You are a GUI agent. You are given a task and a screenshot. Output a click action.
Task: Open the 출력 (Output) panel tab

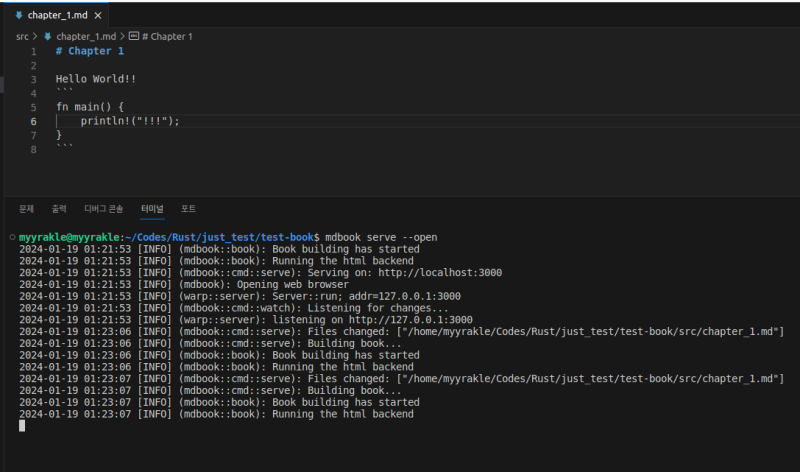[x=59, y=209]
